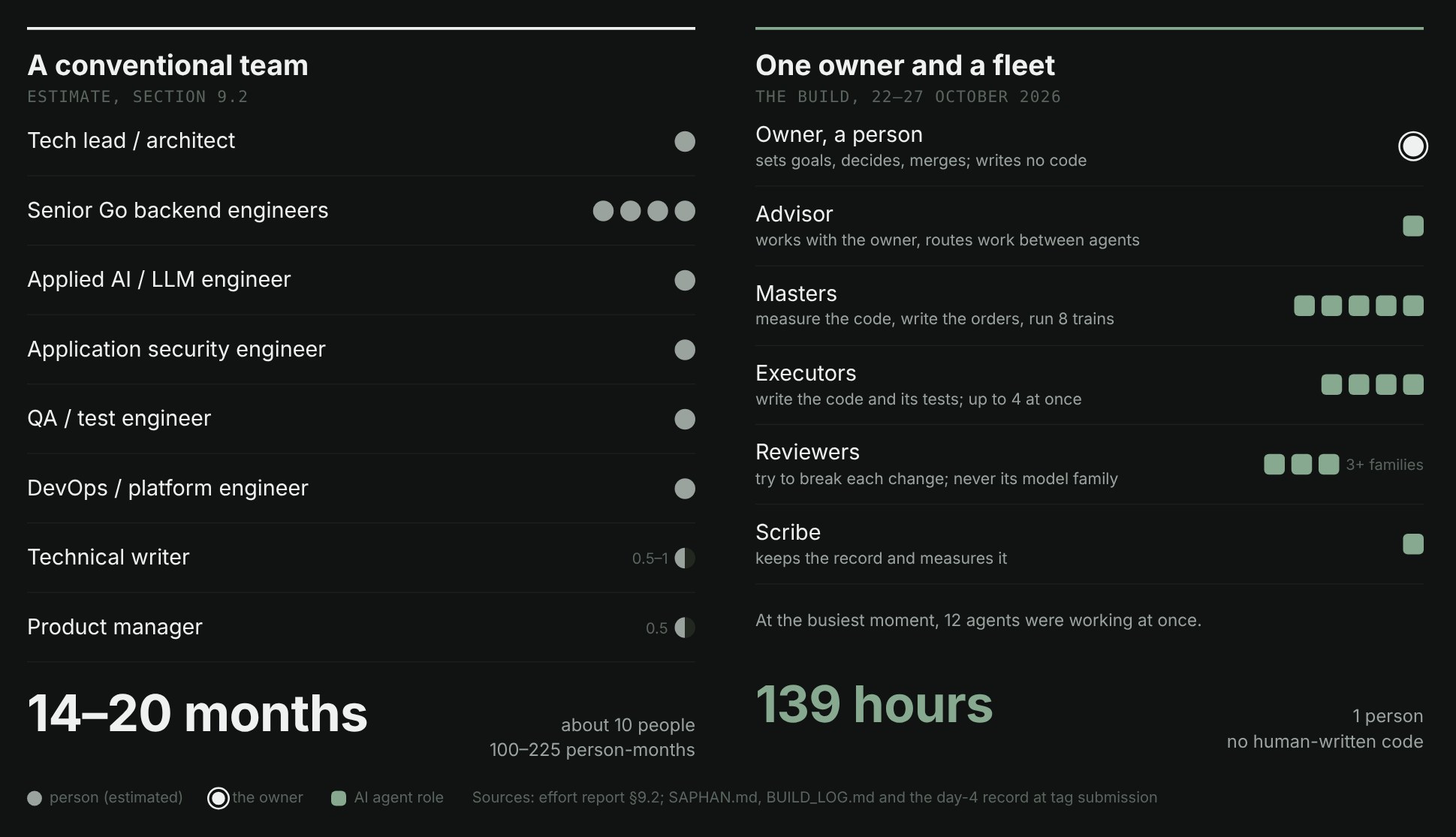Viewport: 1456px width, 837px height.
Task: Click the "0.5" Product manager value
Action: click(656, 628)
